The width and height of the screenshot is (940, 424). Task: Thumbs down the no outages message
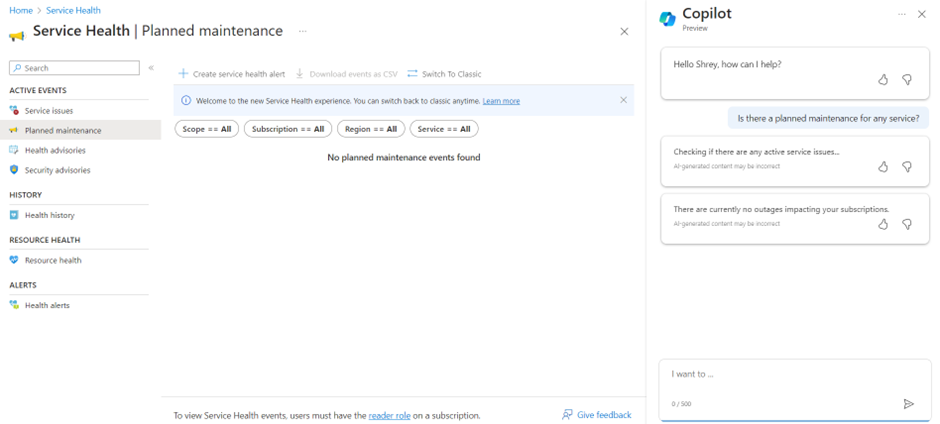pos(907,224)
